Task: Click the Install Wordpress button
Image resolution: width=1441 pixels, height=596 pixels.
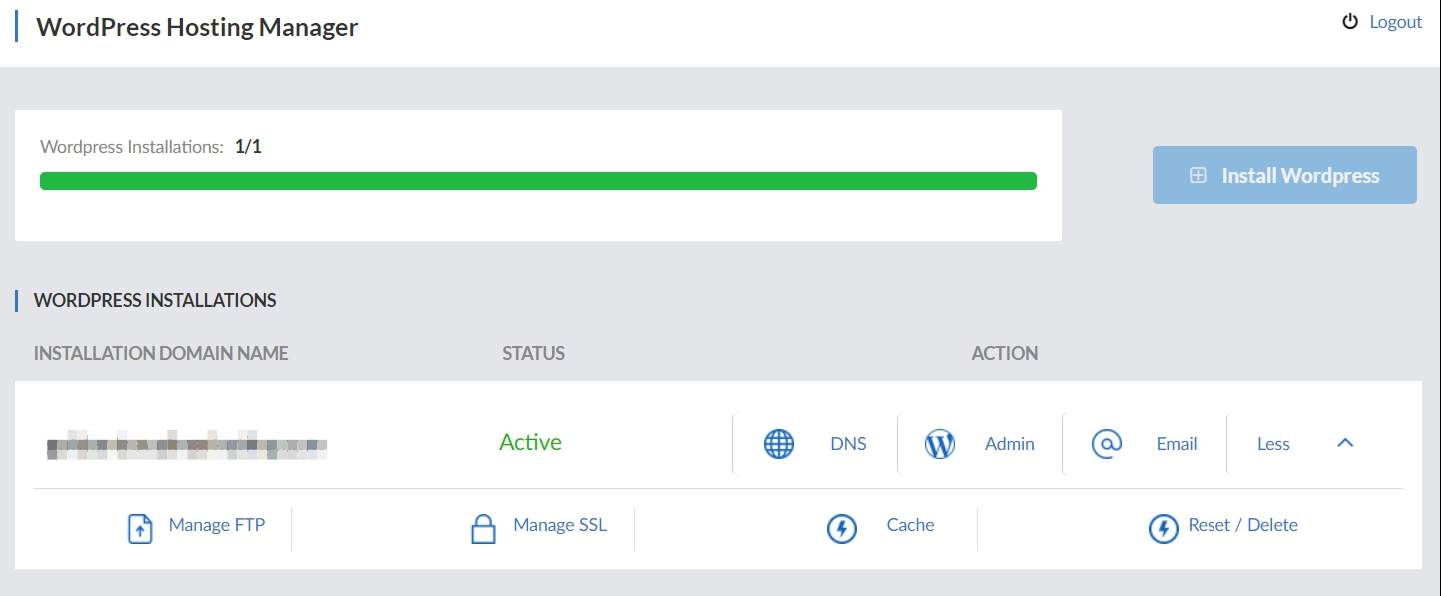Action: tap(1284, 175)
